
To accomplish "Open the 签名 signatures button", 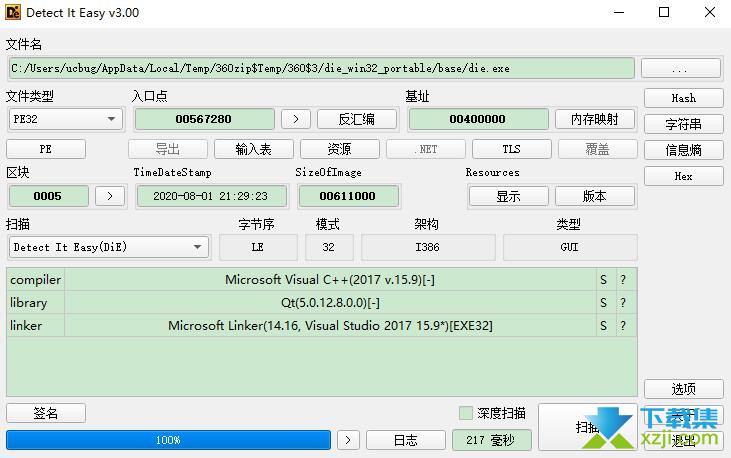I will [x=46, y=413].
